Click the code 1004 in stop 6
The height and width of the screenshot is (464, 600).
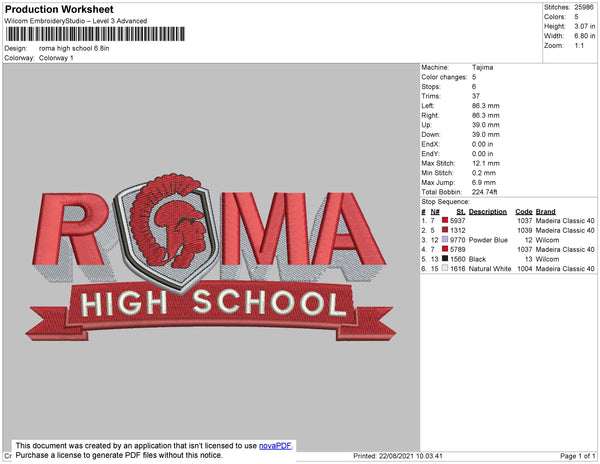click(525, 269)
